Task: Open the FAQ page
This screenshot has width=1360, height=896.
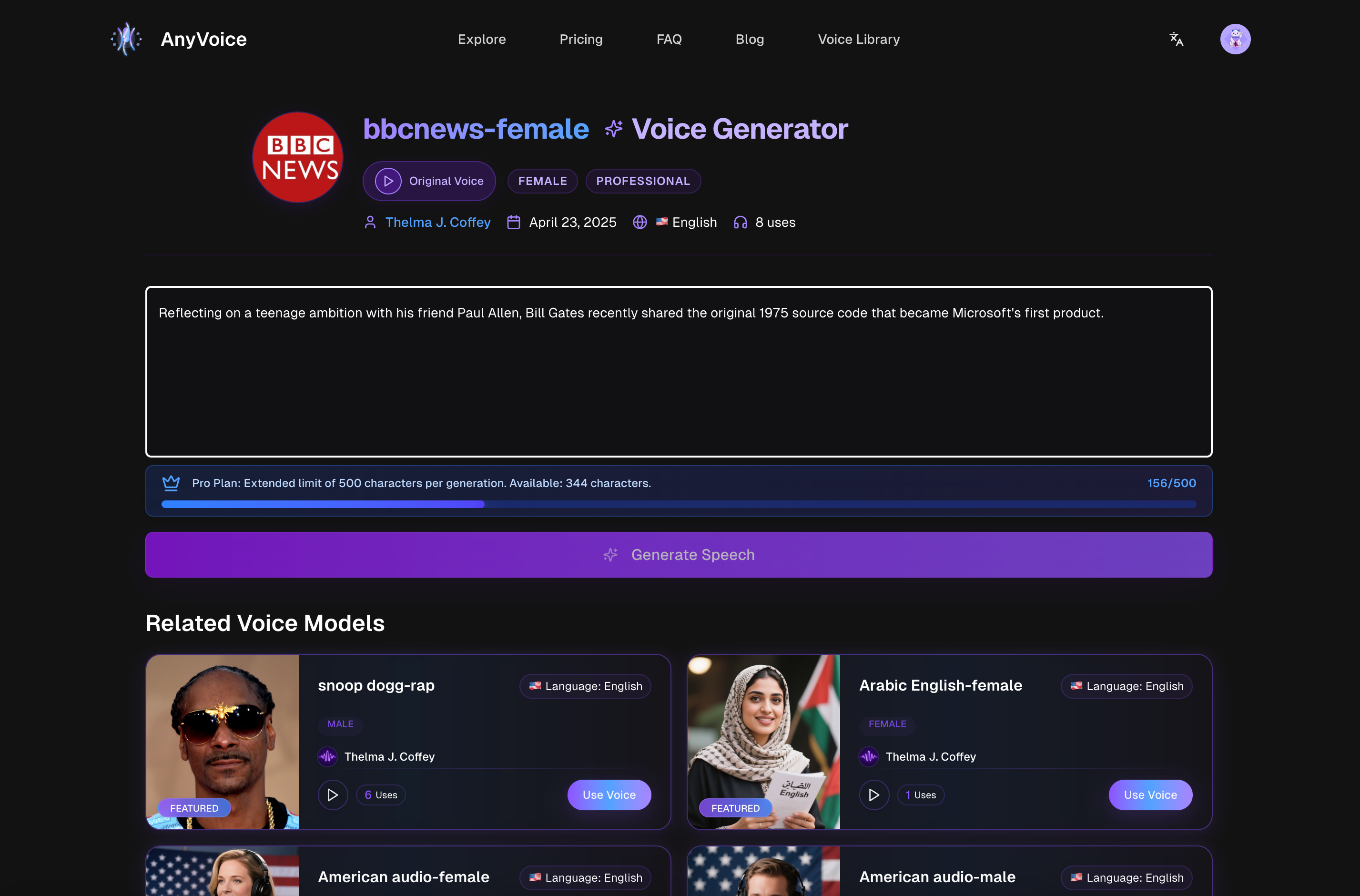Action: click(669, 39)
